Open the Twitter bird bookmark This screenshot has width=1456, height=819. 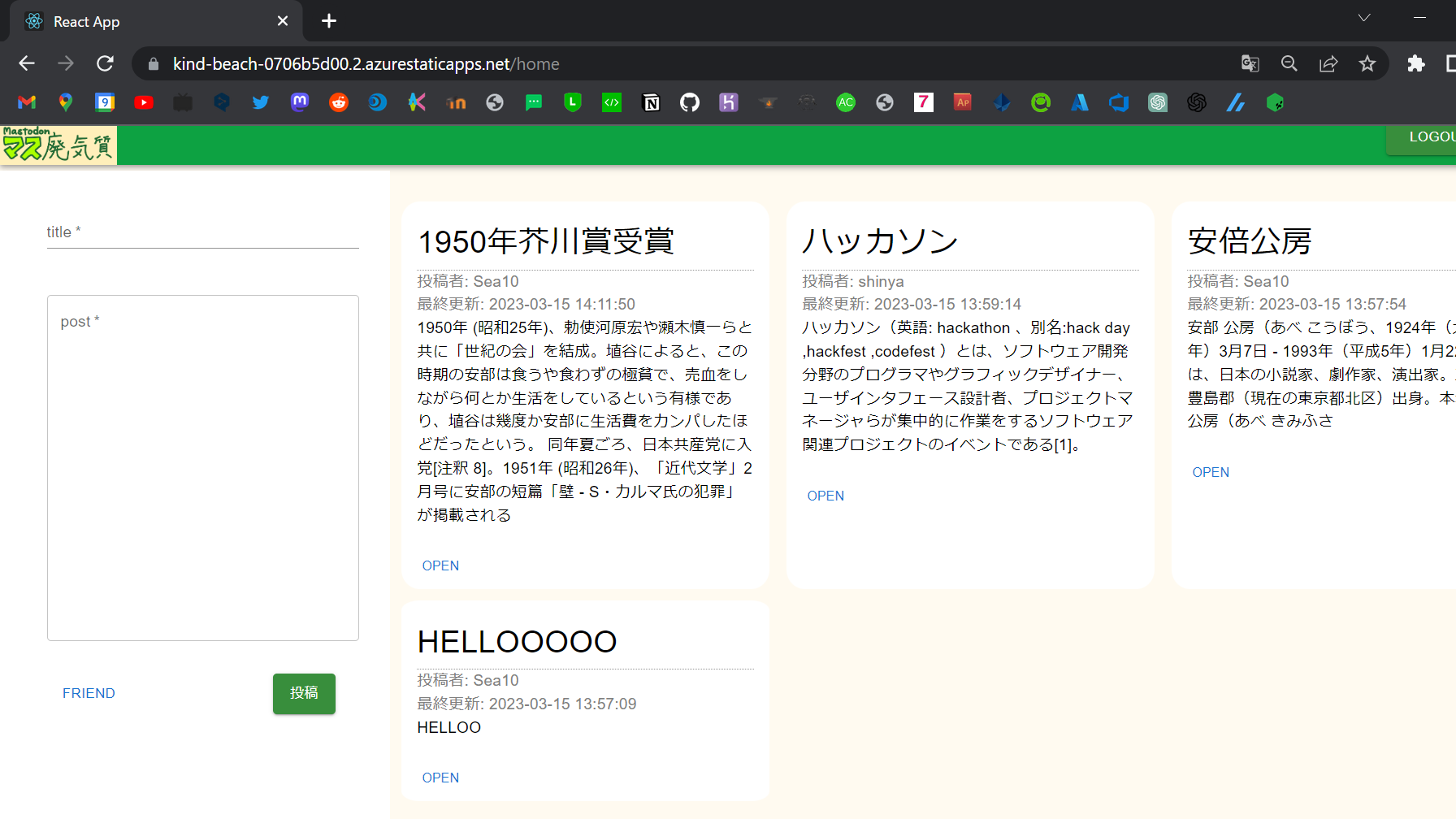tap(261, 102)
